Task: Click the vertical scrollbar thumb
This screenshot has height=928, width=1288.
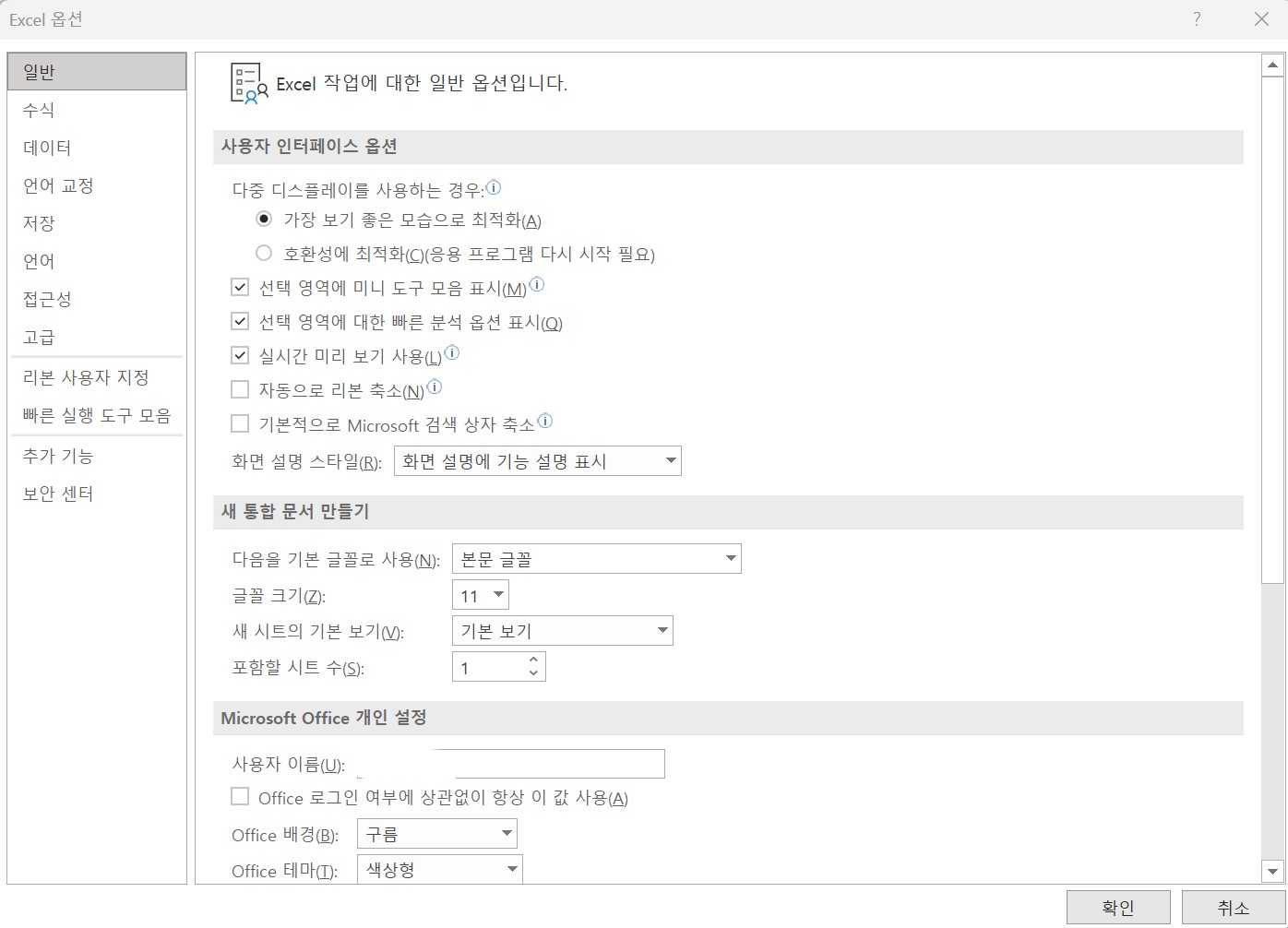Action: (x=1273, y=329)
